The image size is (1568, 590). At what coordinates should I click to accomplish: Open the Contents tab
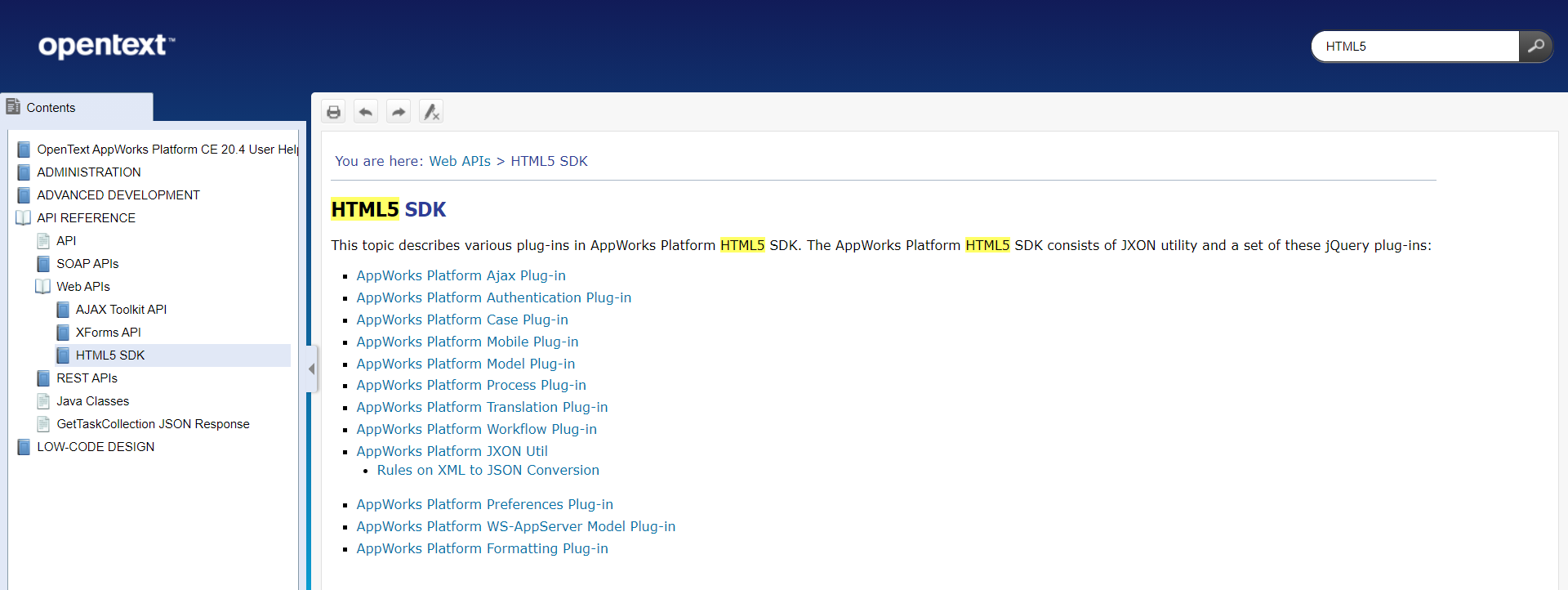click(77, 107)
